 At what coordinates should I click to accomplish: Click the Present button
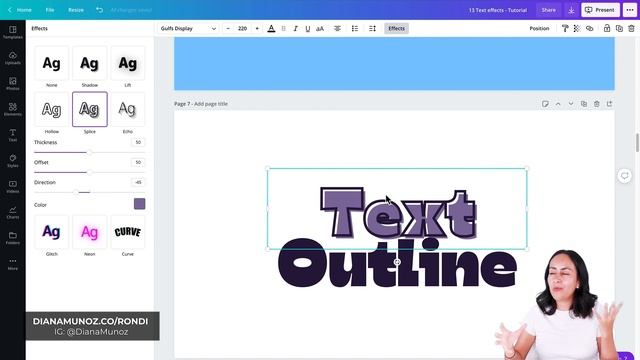(600, 10)
